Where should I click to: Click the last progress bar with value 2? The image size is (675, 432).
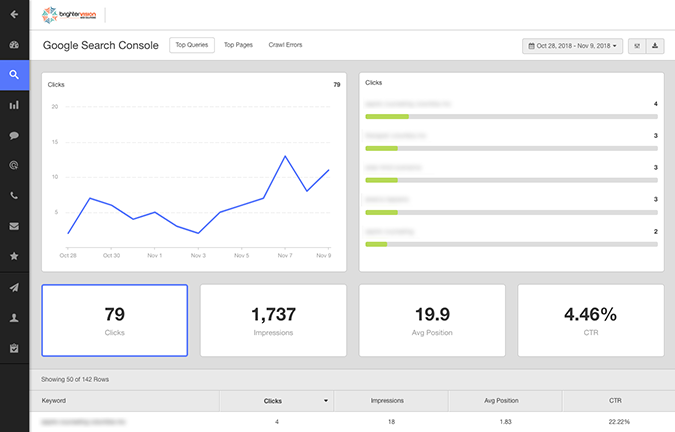point(511,244)
